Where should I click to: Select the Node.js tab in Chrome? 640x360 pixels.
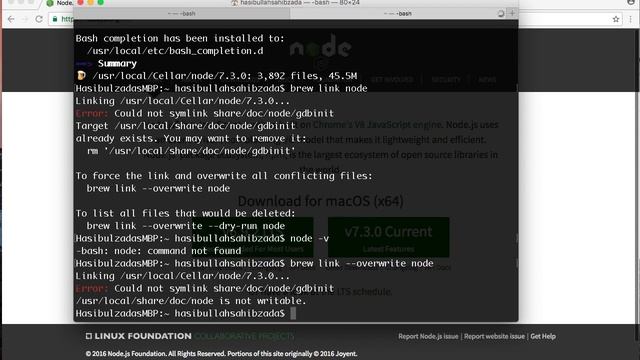coord(59,3)
